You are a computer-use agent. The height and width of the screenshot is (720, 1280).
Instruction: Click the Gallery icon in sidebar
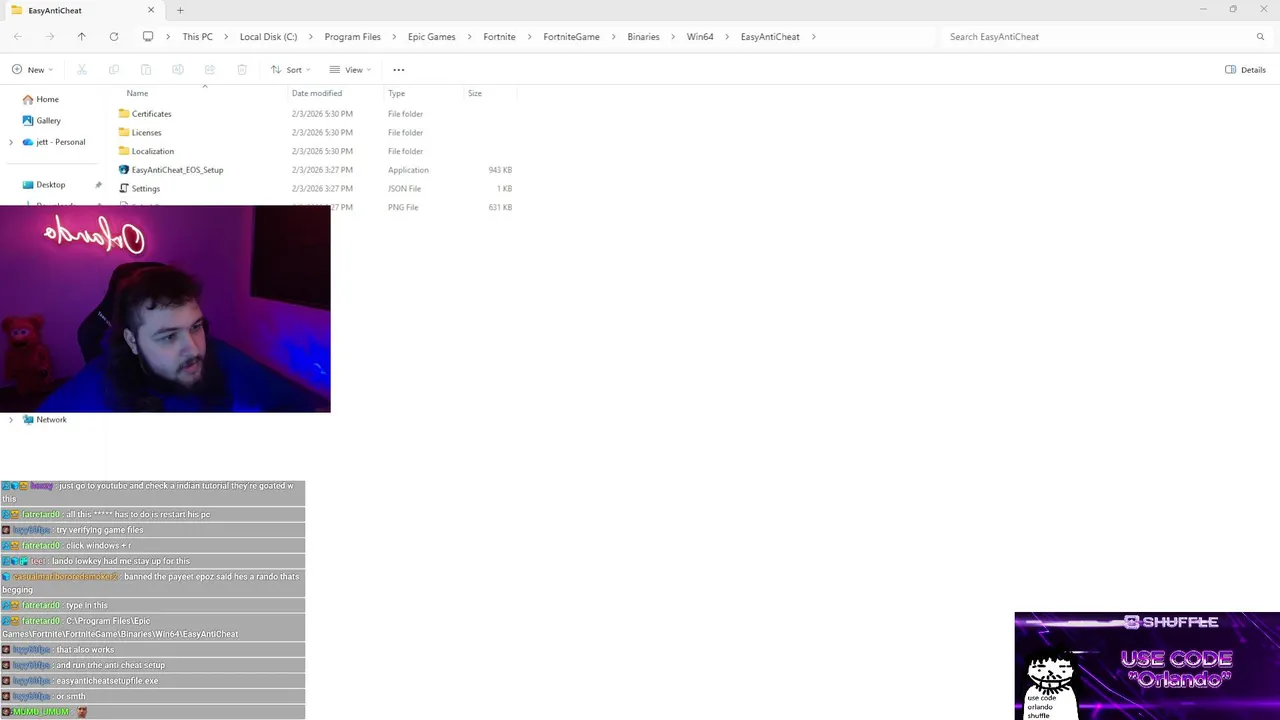[x=28, y=120]
